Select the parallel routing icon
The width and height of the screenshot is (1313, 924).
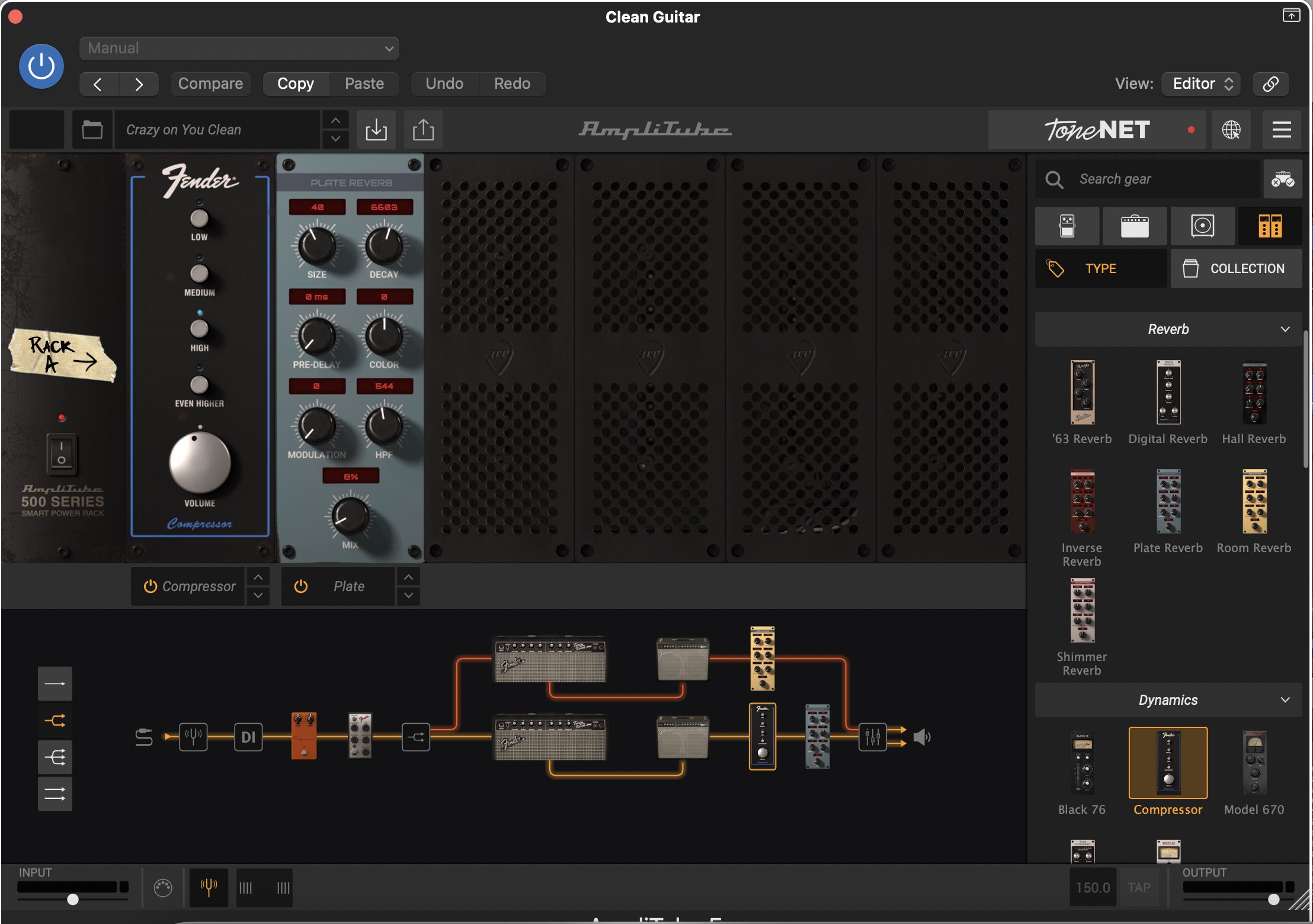coord(55,794)
